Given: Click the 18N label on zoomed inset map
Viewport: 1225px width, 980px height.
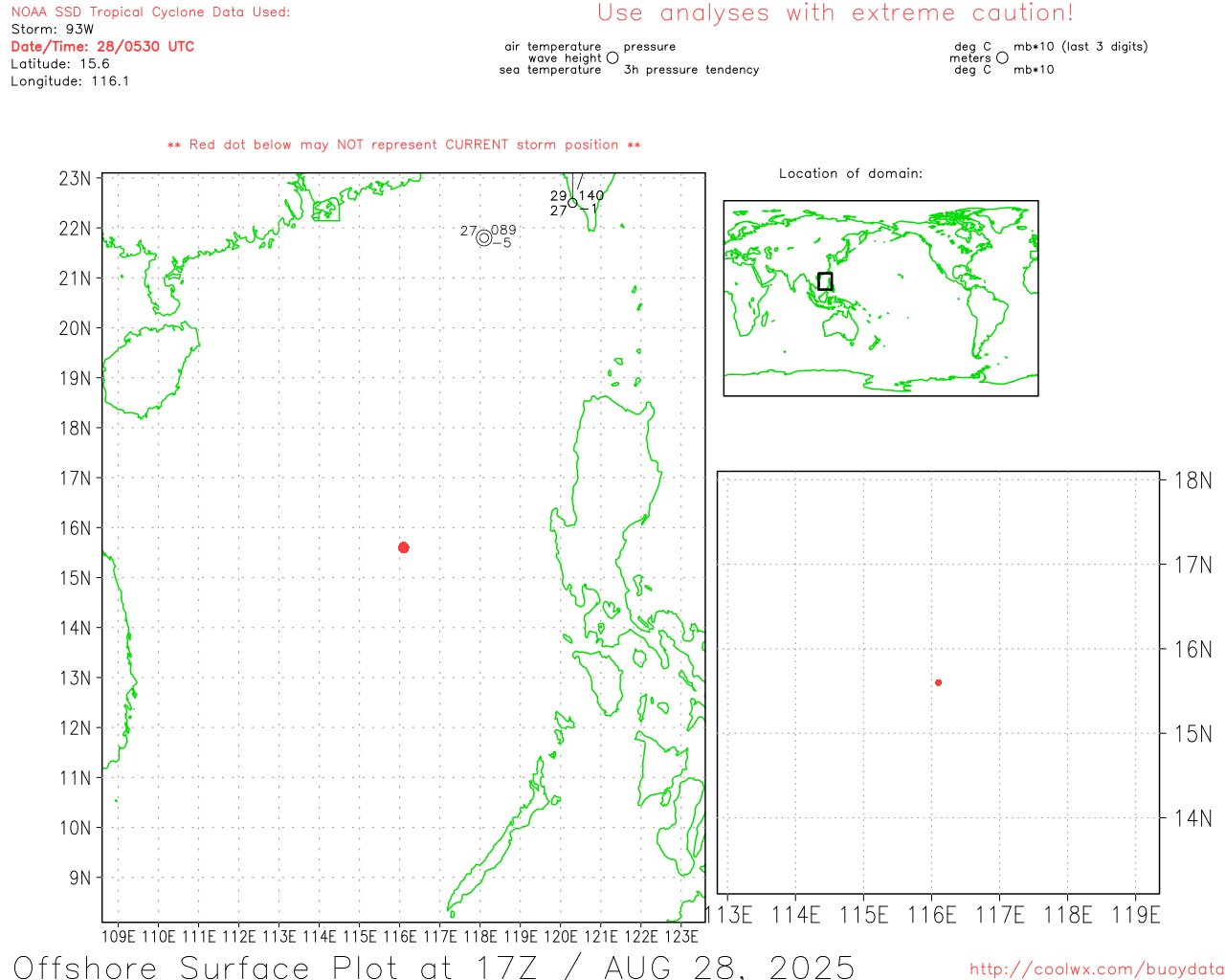Looking at the screenshot, I should [1193, 479].
